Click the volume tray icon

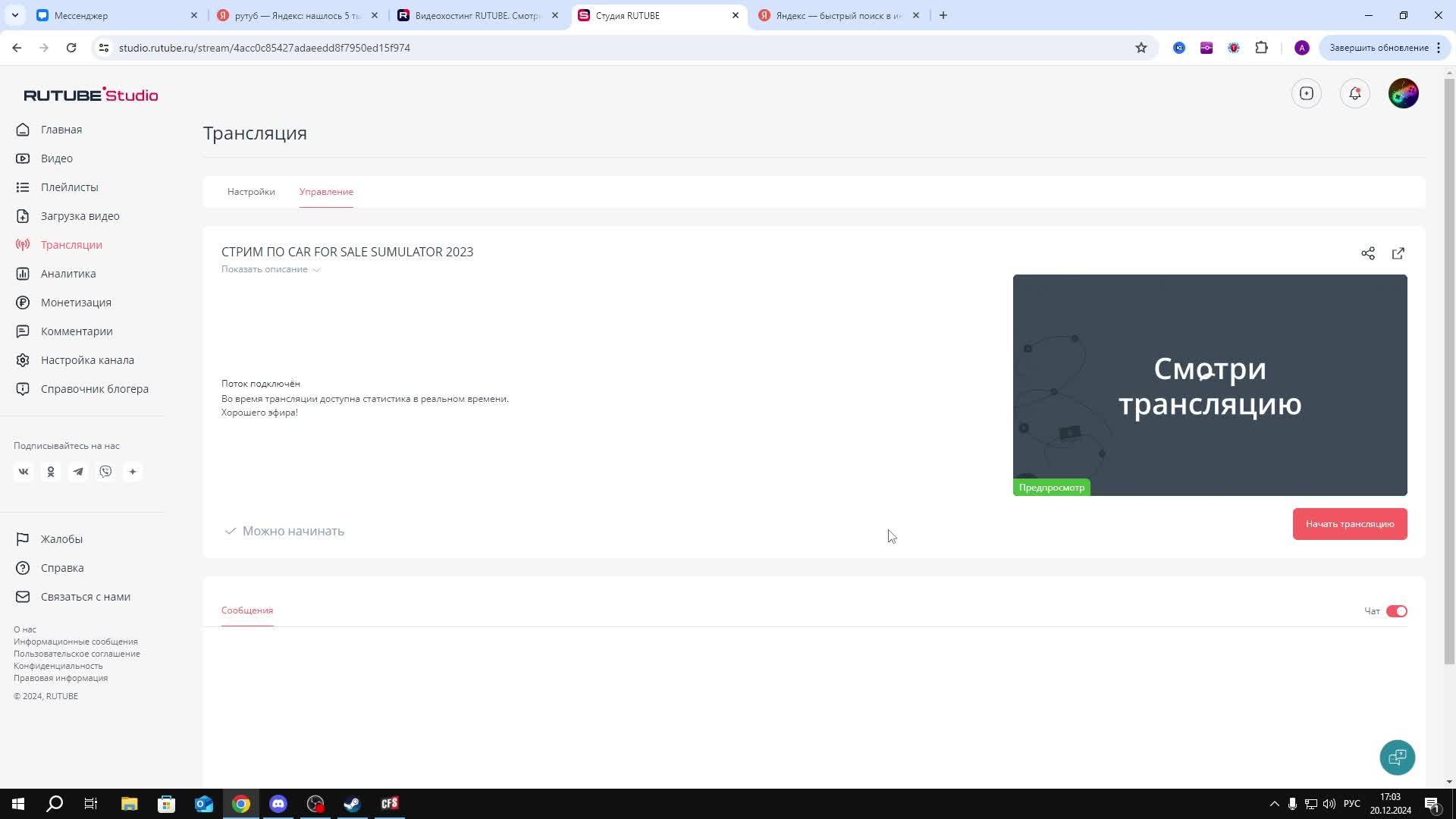coord(1329,804)
